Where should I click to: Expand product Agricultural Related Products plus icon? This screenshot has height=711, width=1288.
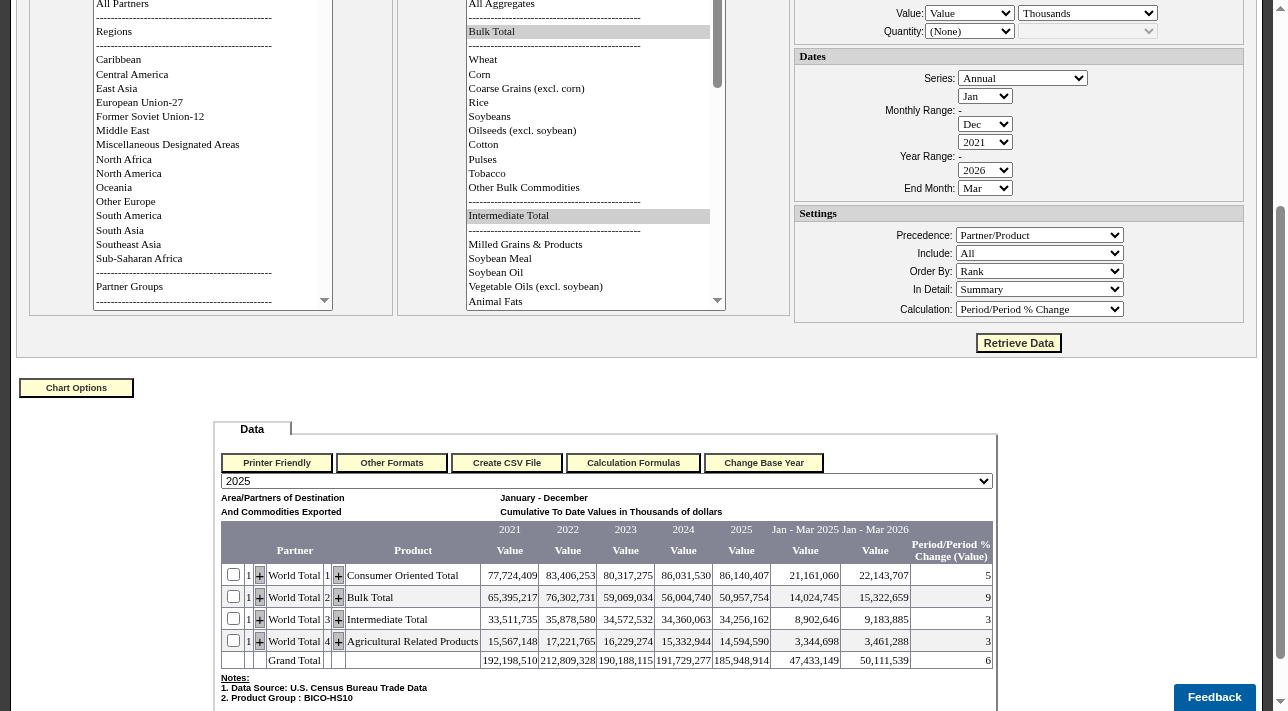pos(338,642)
